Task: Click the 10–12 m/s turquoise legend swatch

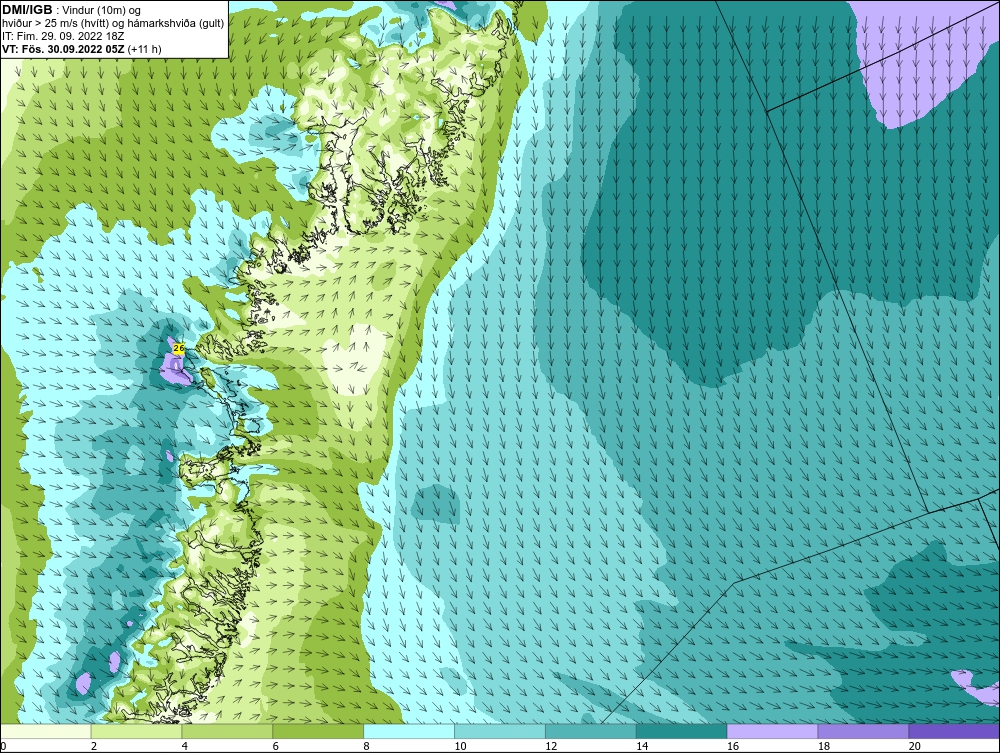Action: coord(500,731)
